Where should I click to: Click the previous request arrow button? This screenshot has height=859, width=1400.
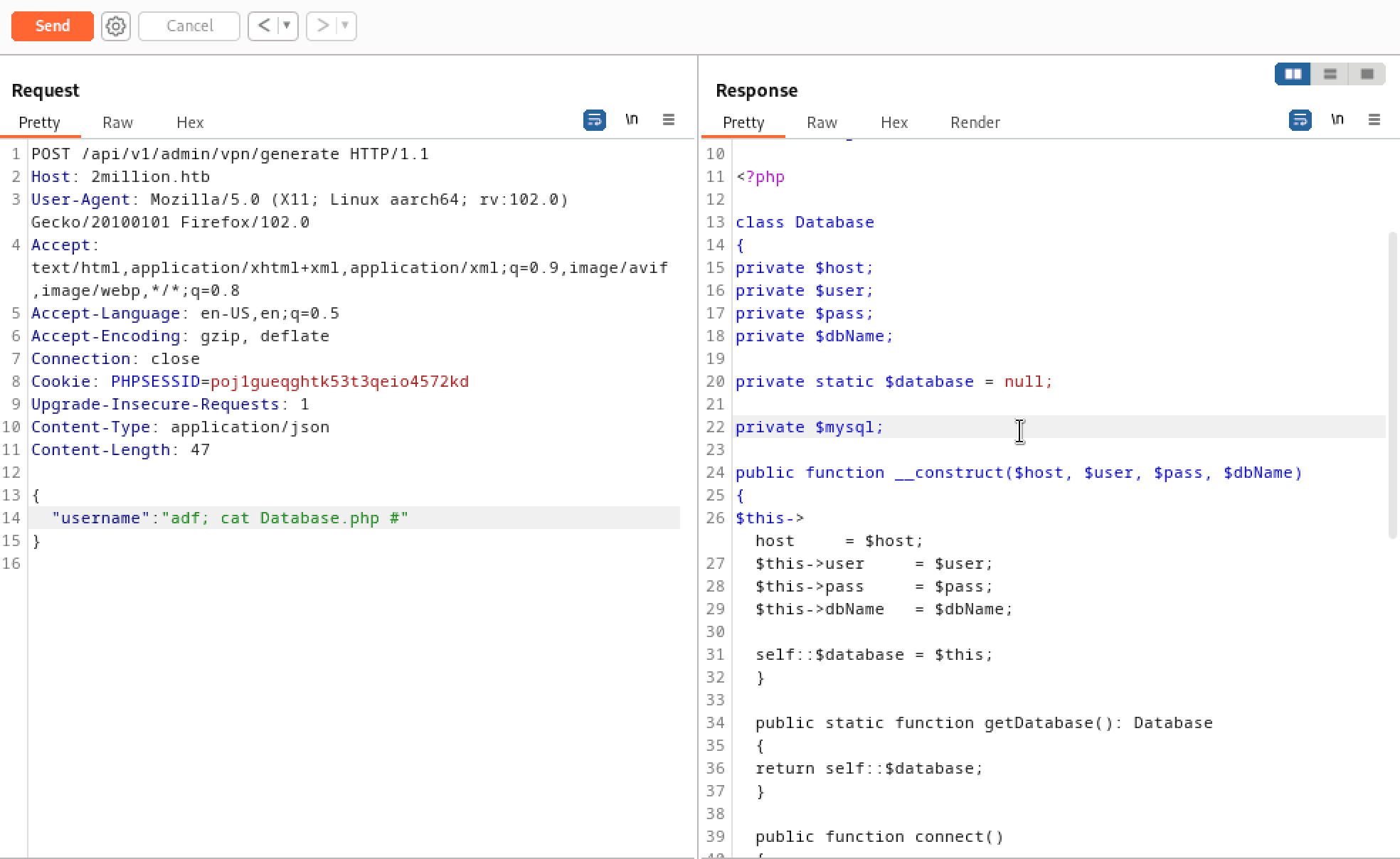click(x=262, y=26)
